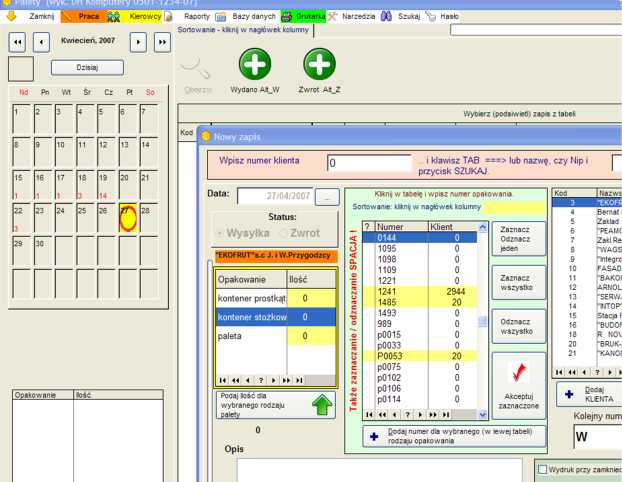The image size is (622, 482).
Task: Toggle the Wydruk przy zamknięciu checkbox
Action: pos(542,470)
